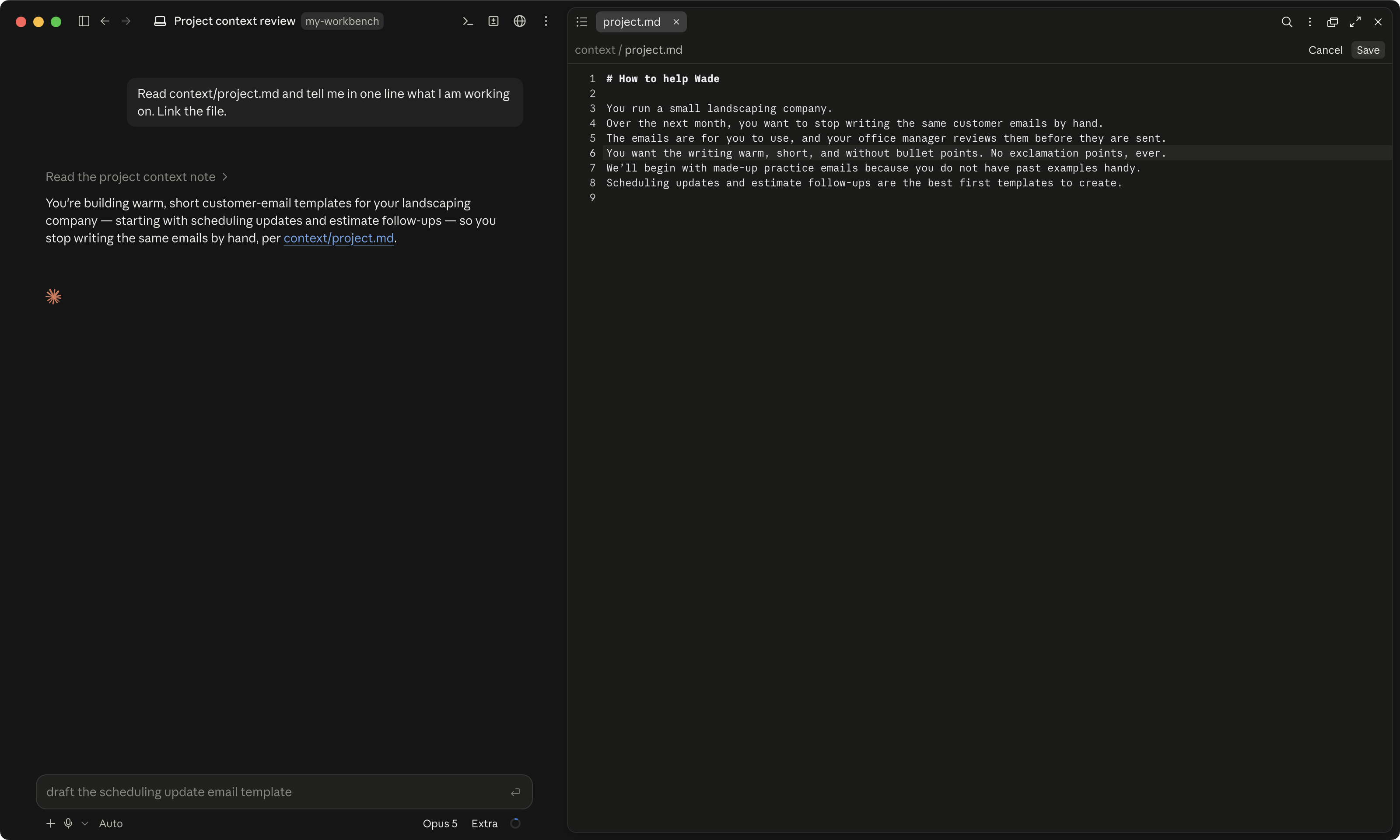Click the plus attach icon below input

pos(50,823)
